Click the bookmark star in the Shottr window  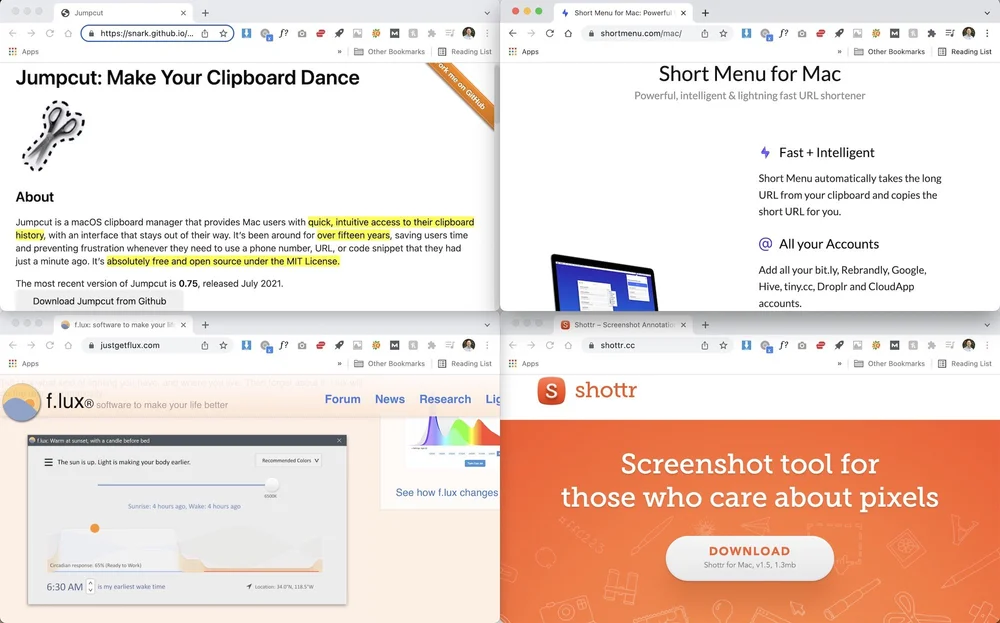(723, 345)
